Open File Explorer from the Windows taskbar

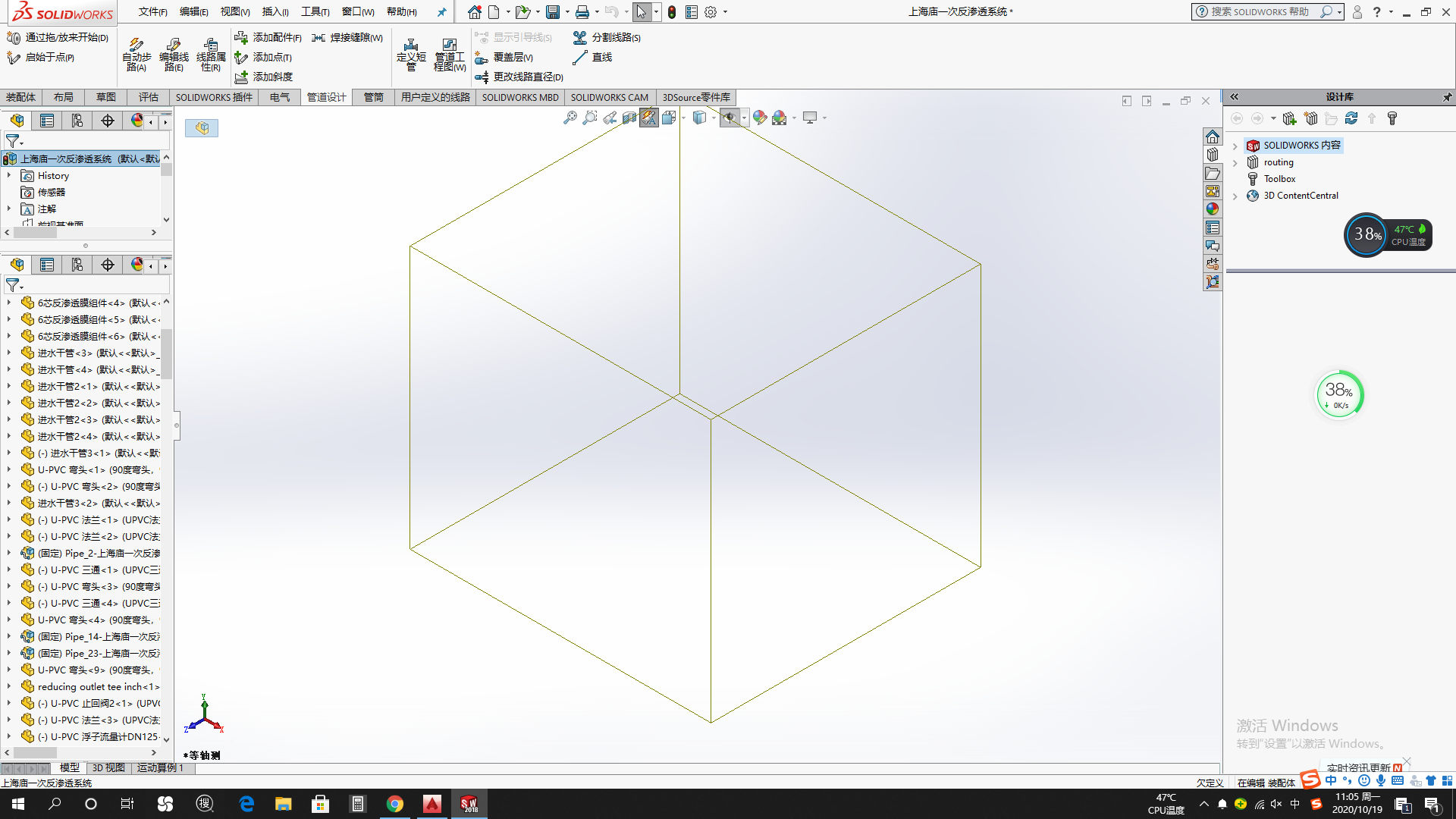click(284, 804)
